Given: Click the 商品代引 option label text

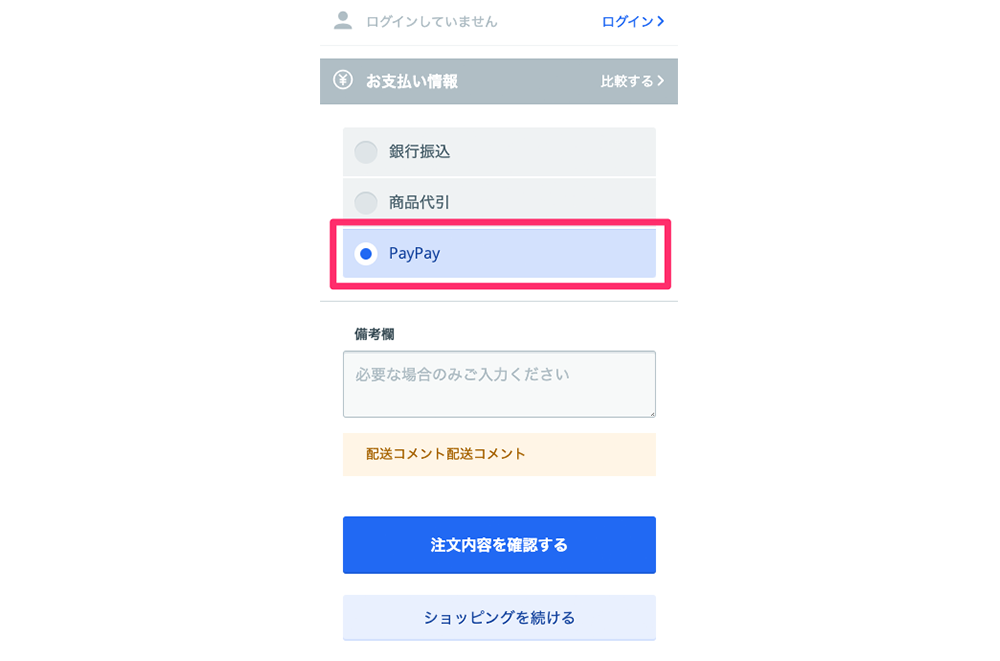Looking at the screenshot, I should click(x=420, y=203).
